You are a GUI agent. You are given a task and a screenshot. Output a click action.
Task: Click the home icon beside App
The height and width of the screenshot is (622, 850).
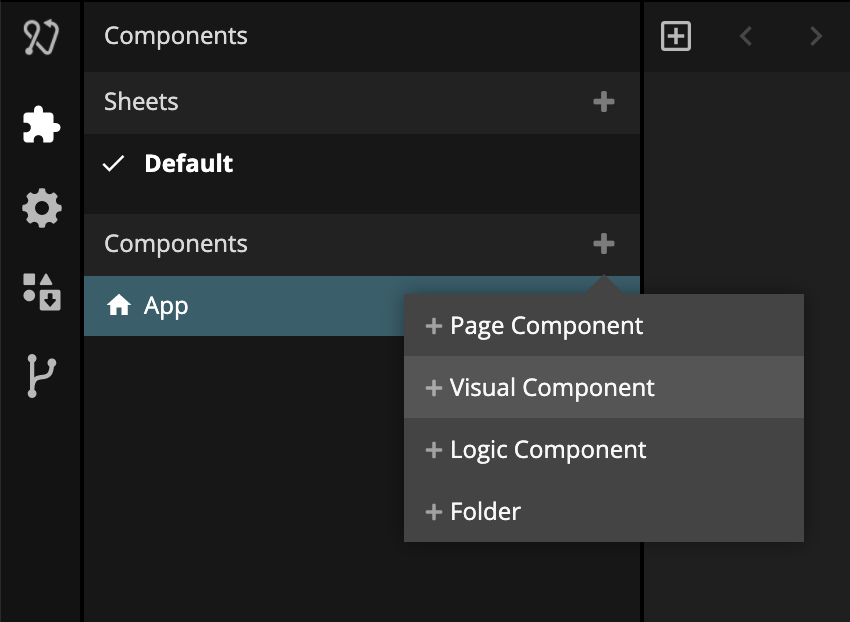coord(119,306)
